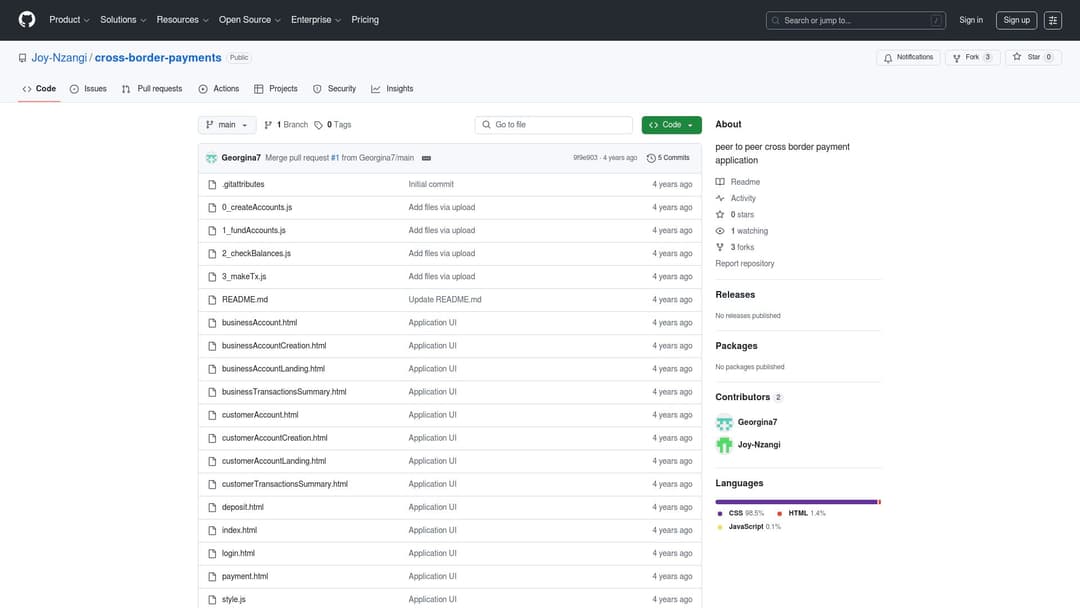
Task: Open the cross-border-payments repository link
Action: [x=158, y=58]
